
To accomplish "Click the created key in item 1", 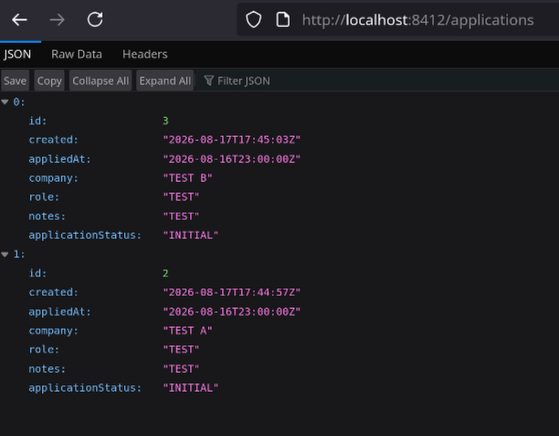I will (53, 292).
